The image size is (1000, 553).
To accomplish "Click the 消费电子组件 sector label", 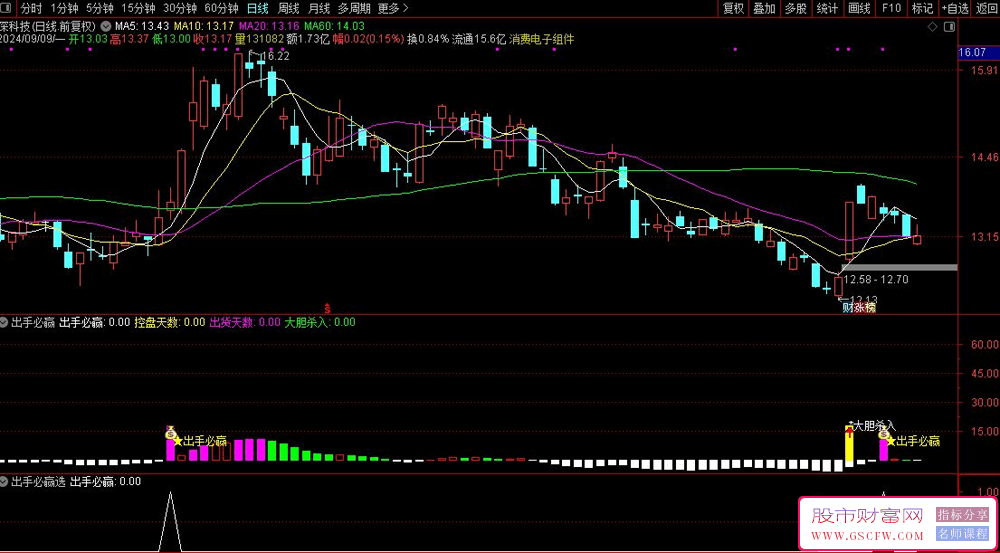I will (541, 39).
